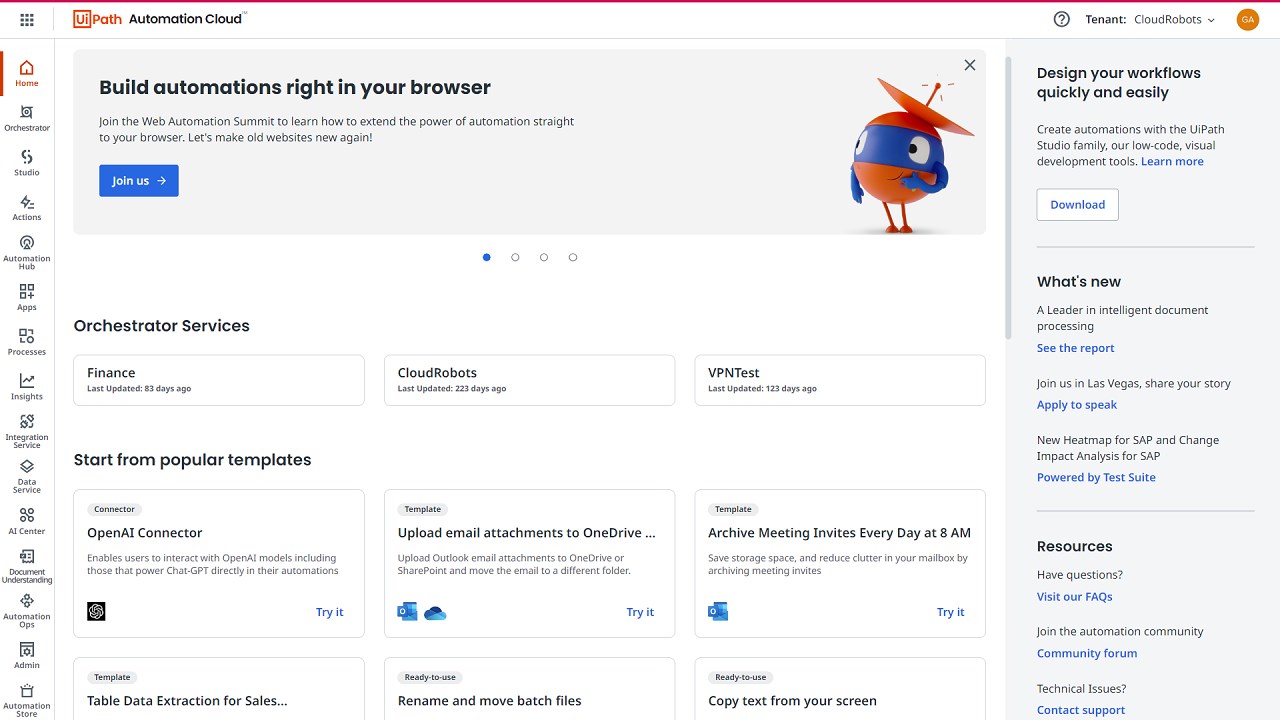Open the Powered by Test Suite link

point(1096,477)
